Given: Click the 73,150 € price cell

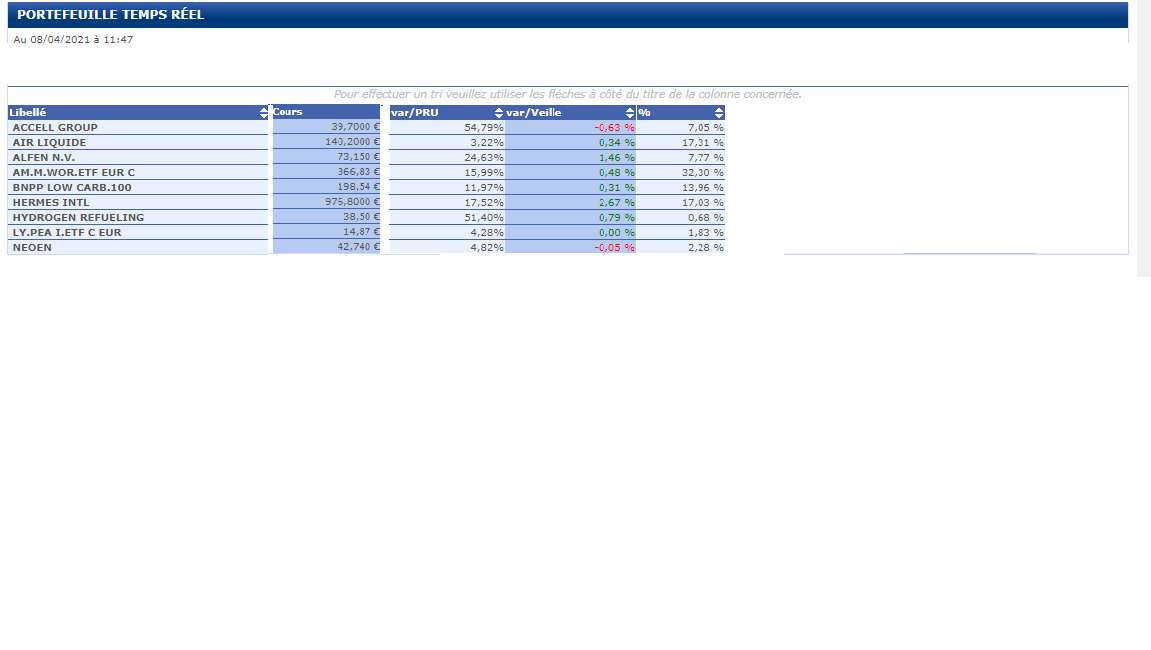Looking at the screenshot, I should pyautogui.click(x=327, y=156).
